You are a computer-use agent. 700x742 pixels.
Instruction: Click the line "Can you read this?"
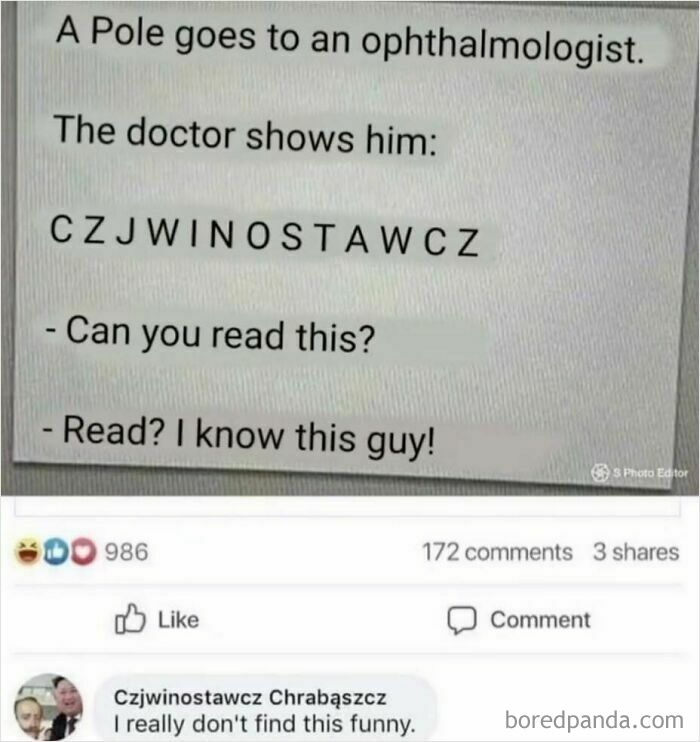pyautogui.click(x=210, y=334)
